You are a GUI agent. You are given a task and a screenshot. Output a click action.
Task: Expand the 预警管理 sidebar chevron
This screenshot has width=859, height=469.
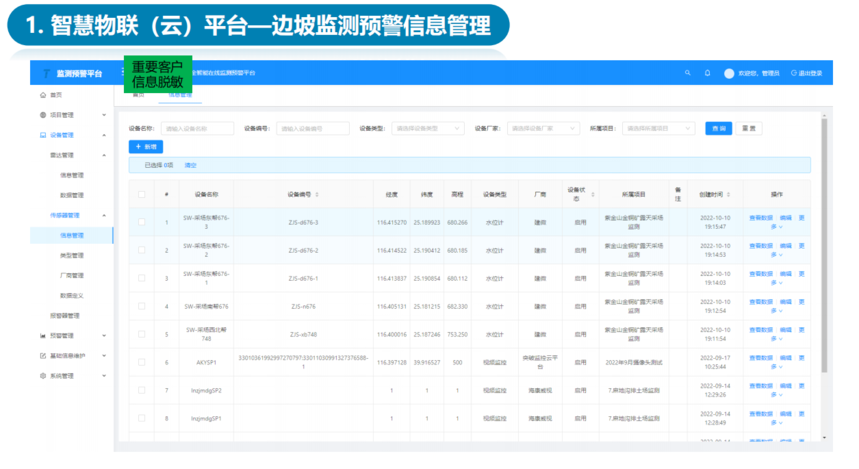coord(104,335)
